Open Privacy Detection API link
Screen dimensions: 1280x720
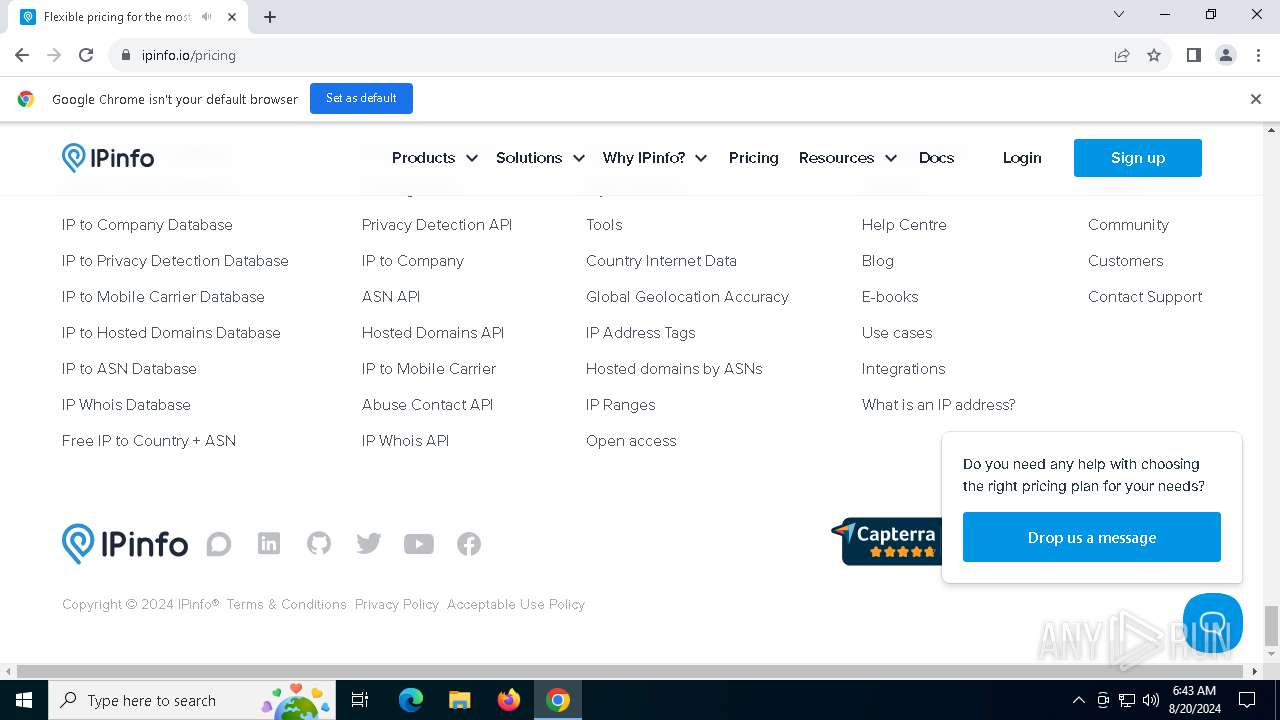[x=437, y=225]
